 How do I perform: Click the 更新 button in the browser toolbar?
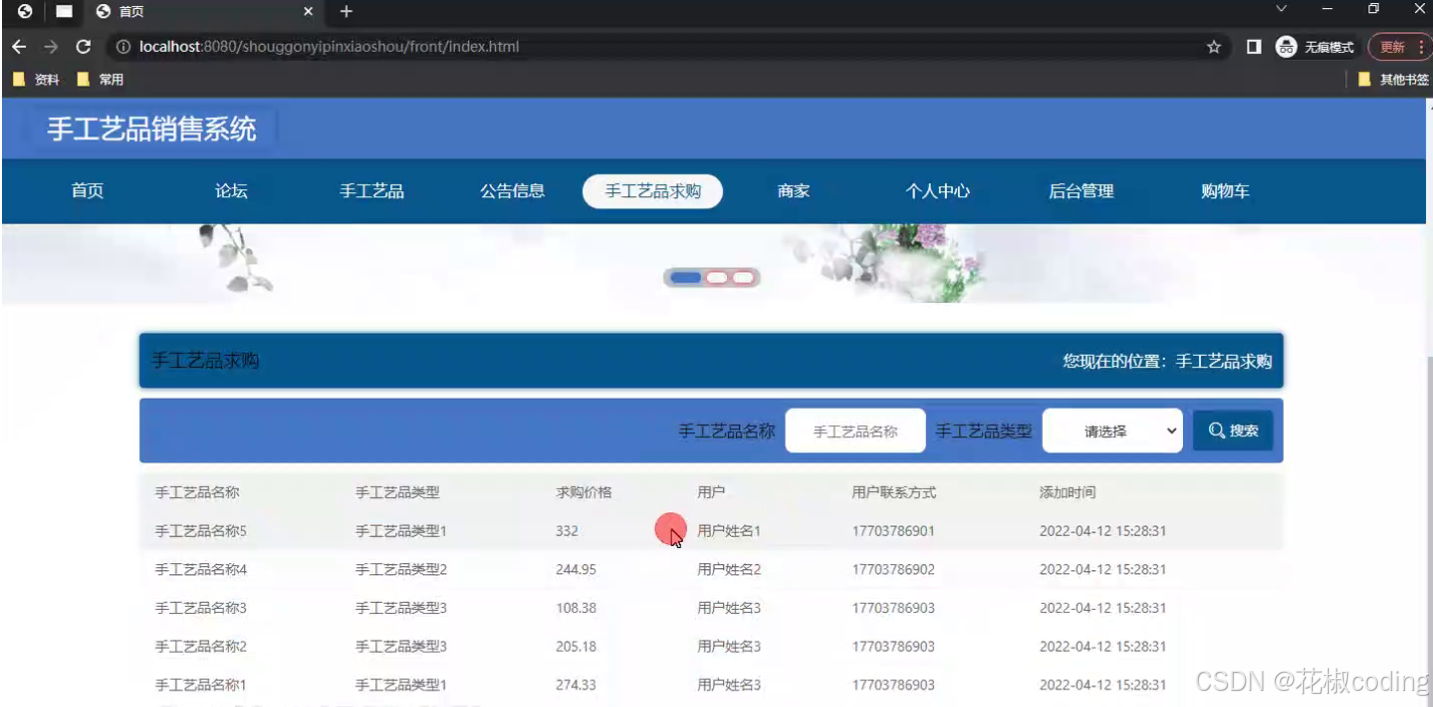1390,46
